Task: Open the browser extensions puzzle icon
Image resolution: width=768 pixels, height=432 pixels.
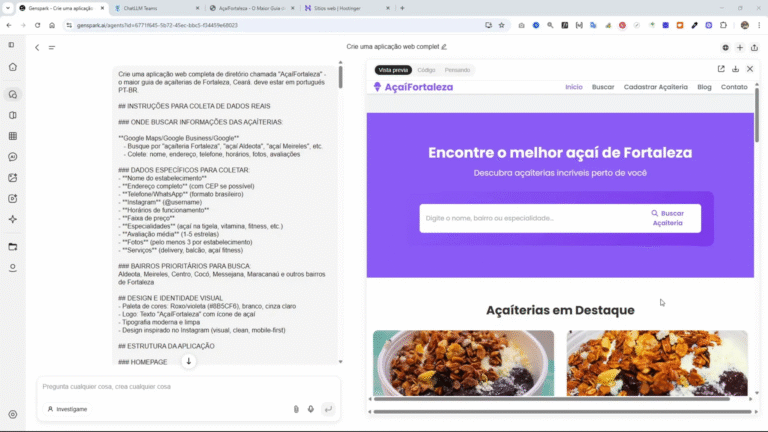Action: pyautogui.click(x=723, y=25)
